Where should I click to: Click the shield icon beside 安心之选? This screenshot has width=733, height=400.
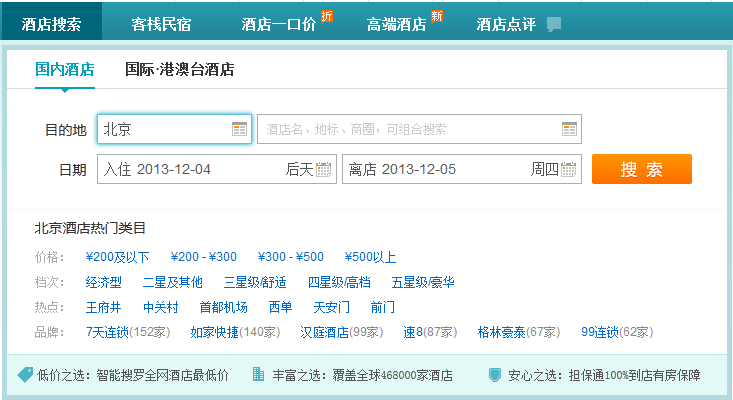pyautogui.click(x=494, y=375)
